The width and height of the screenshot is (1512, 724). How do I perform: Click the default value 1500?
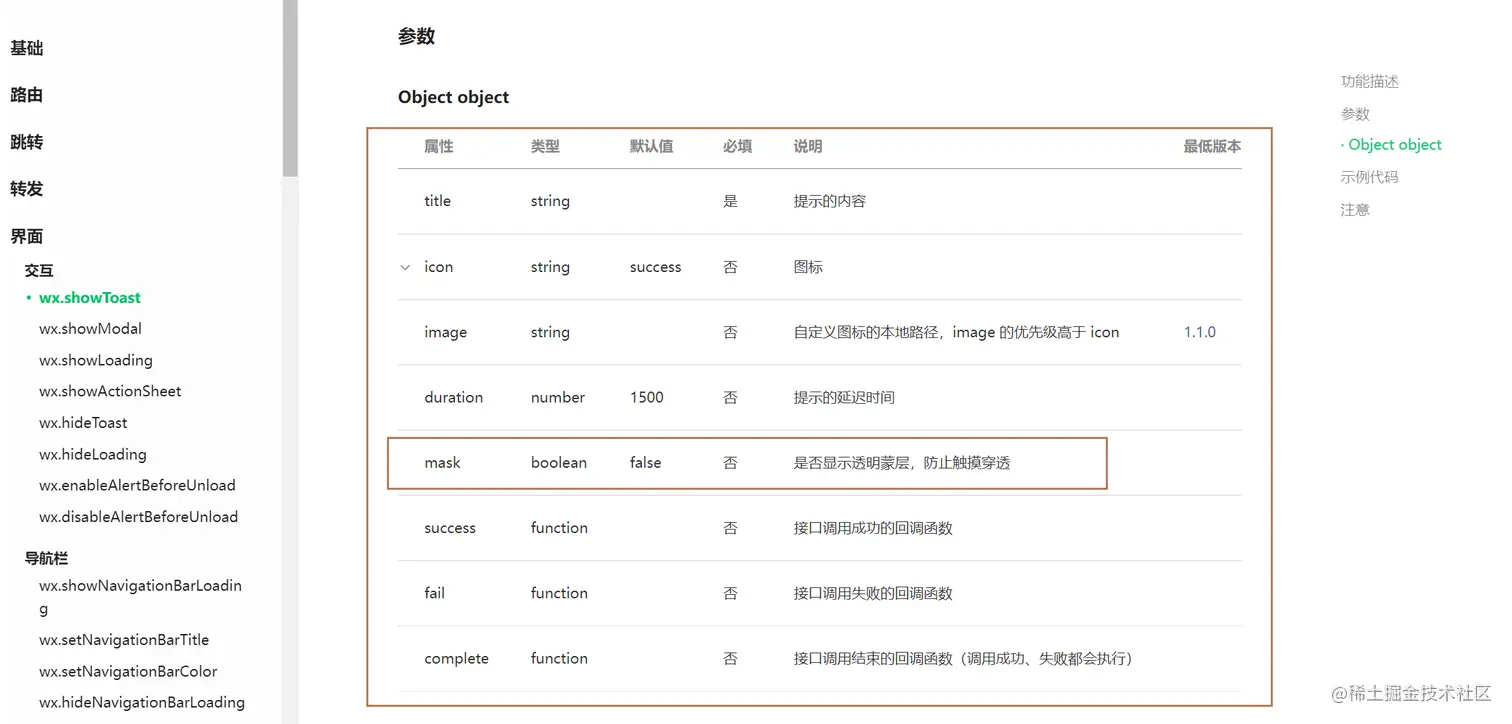647,397
